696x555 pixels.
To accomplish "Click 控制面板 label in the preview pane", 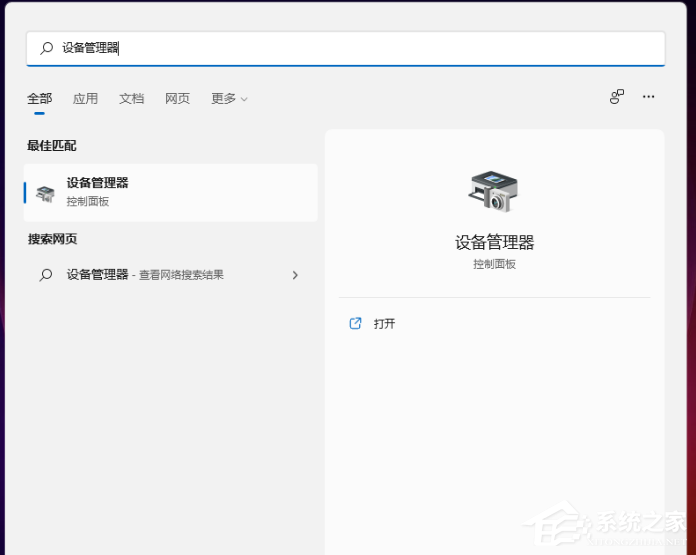I will click(494, 264).
